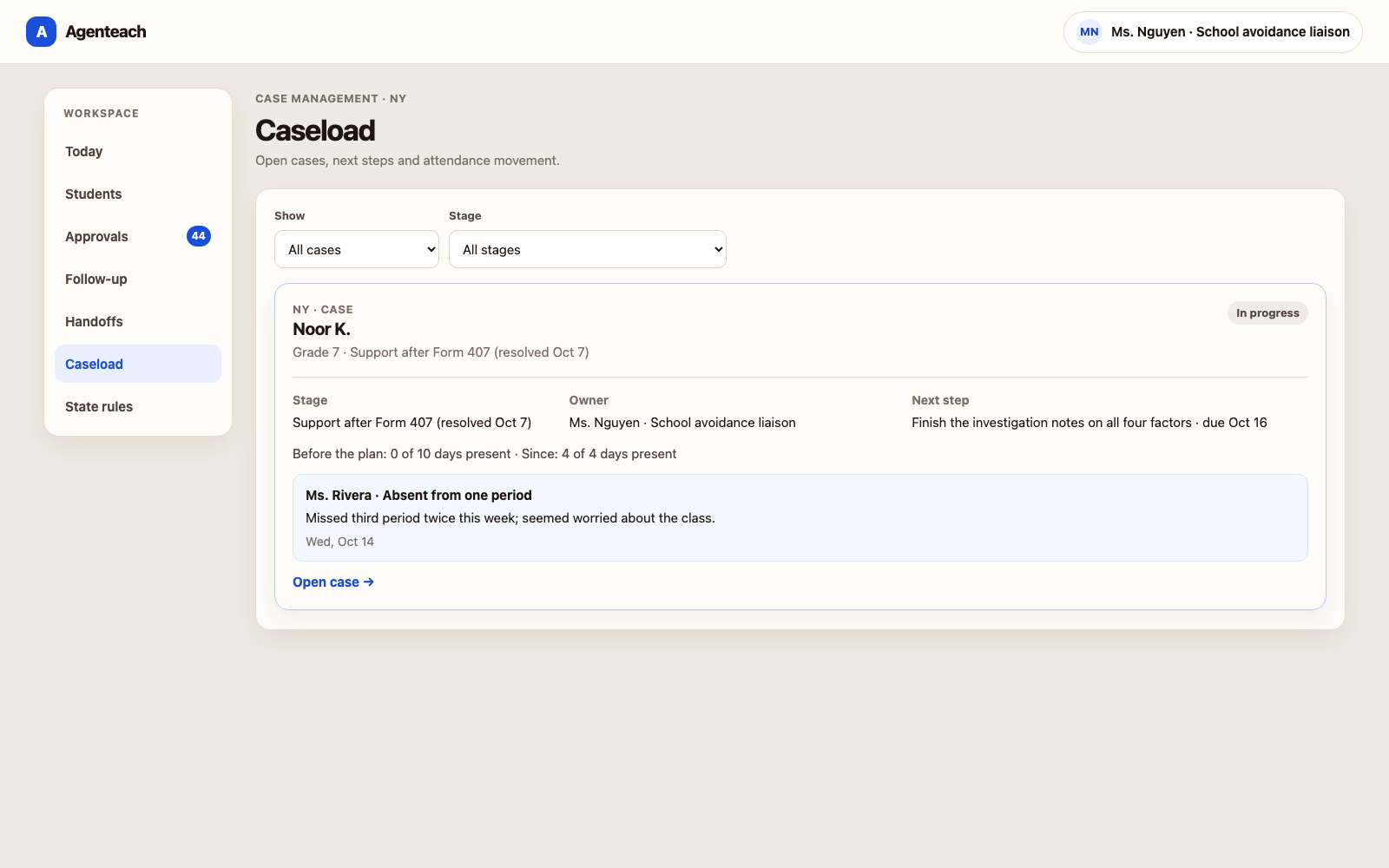Click the Noor K. case name

coord(321,329)
